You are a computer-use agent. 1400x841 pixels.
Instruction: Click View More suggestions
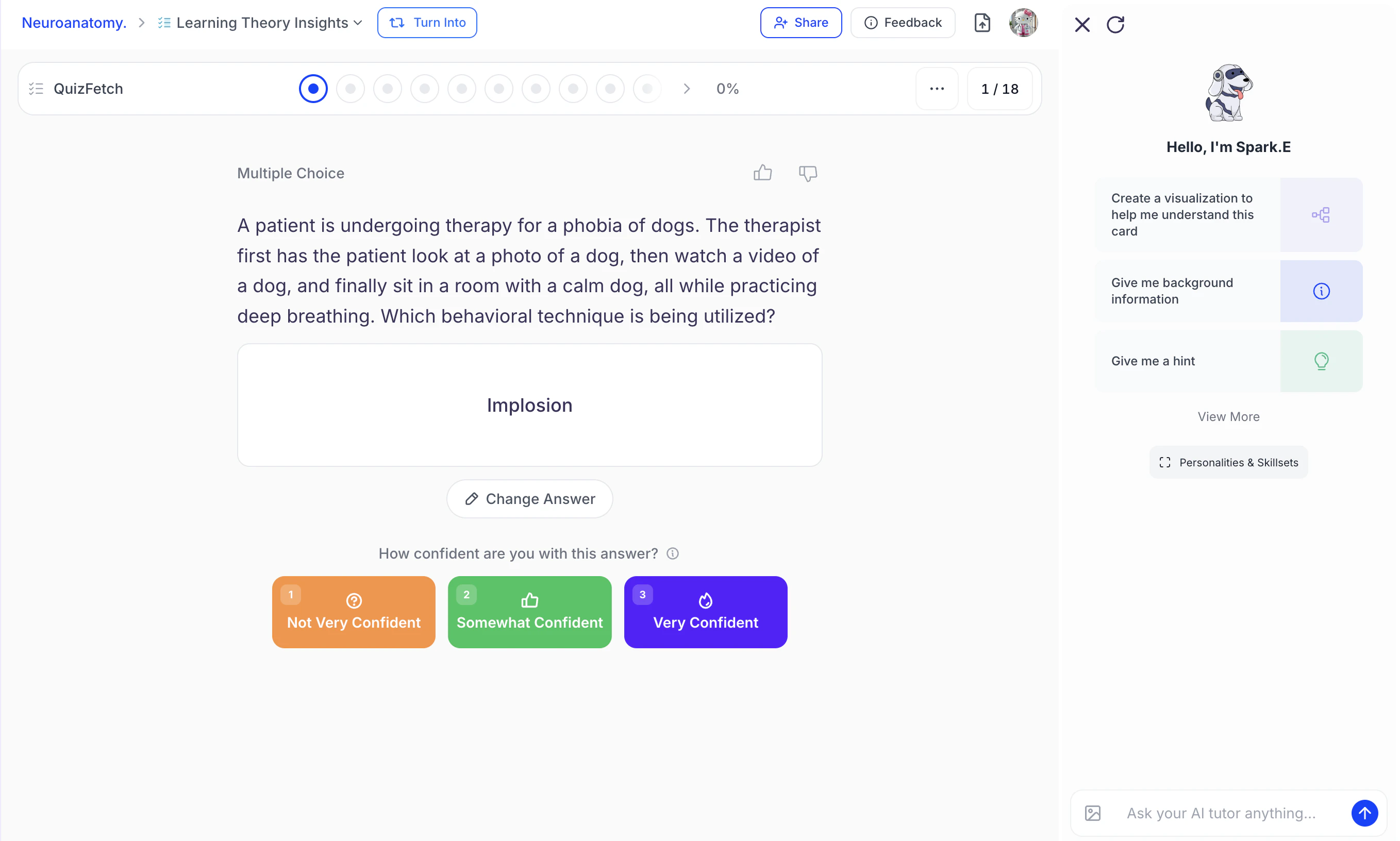coord(1228,416)
